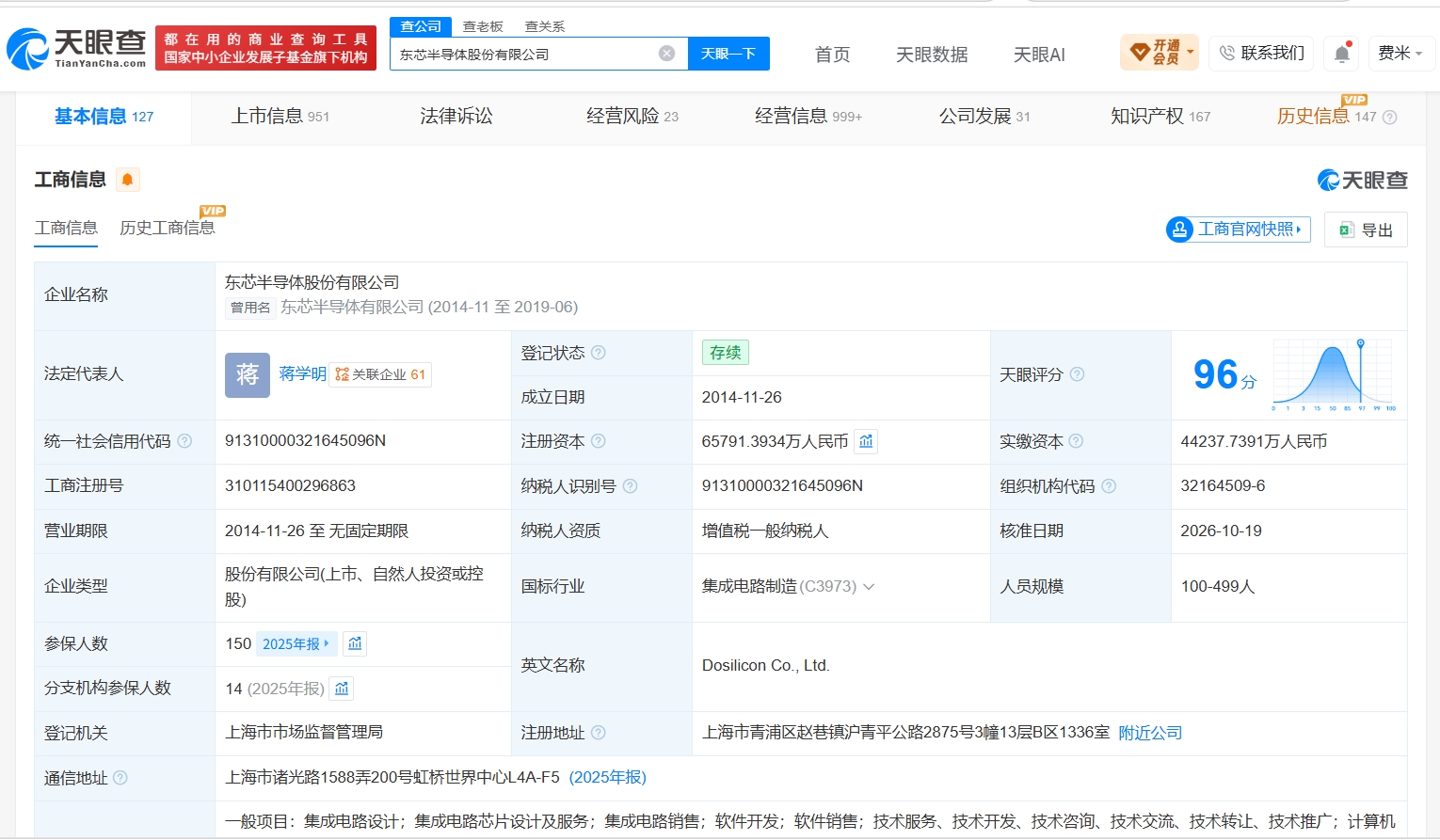Click help icon beside 通信地址
The image size is (1440, 840).
(120, 778)
